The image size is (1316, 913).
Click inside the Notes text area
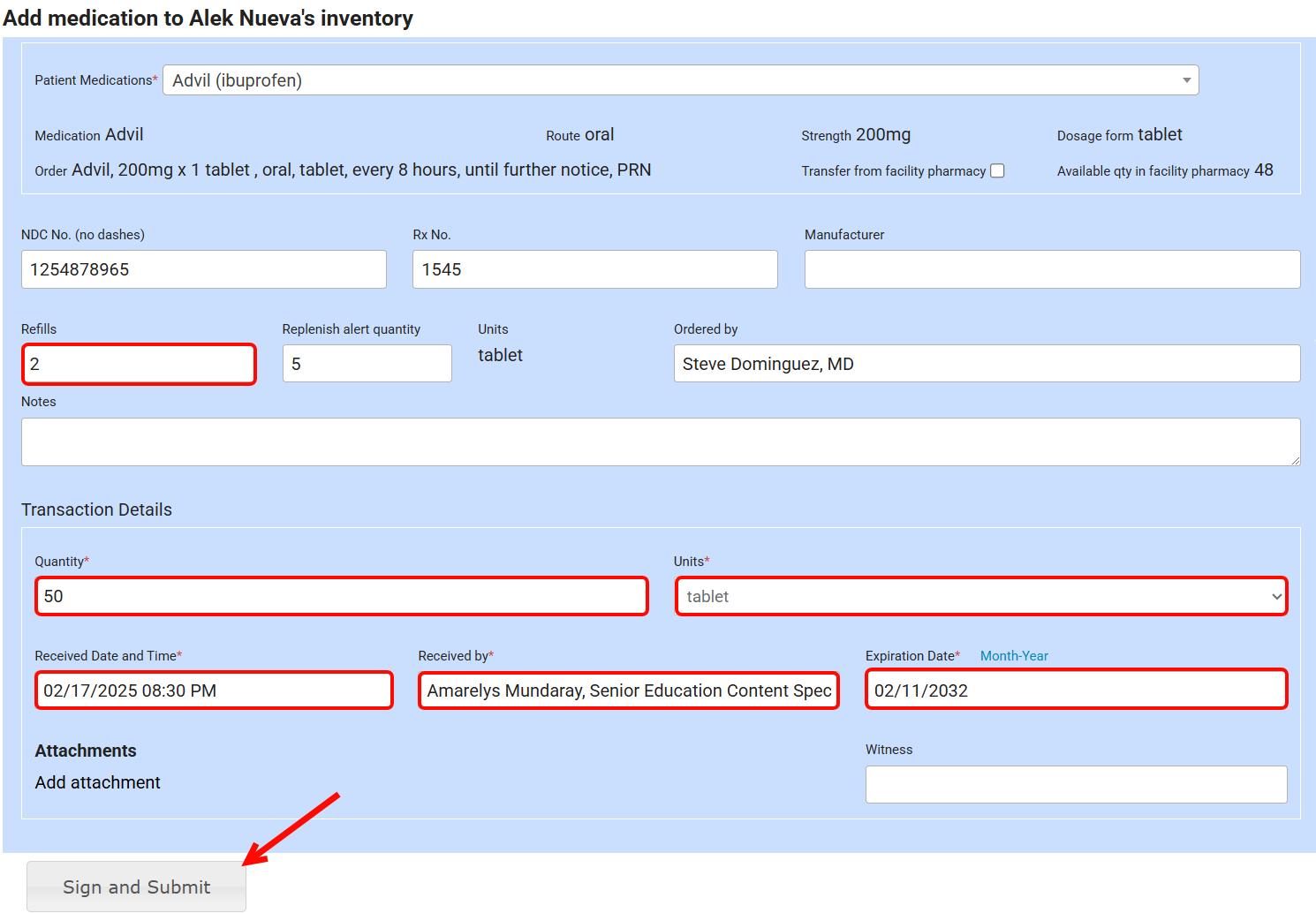click(659, 441)
